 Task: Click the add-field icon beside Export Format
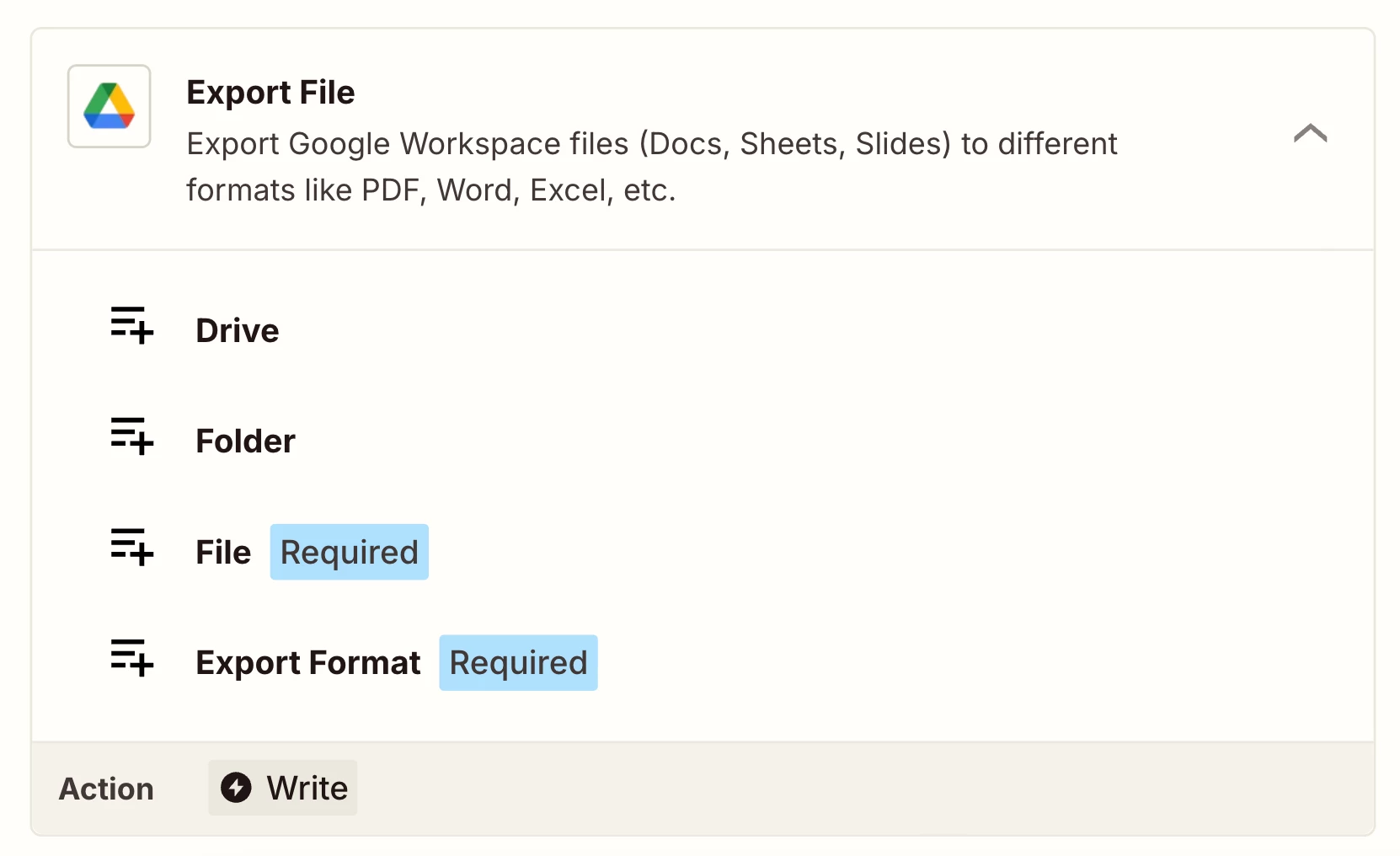(x=132, y=657)
